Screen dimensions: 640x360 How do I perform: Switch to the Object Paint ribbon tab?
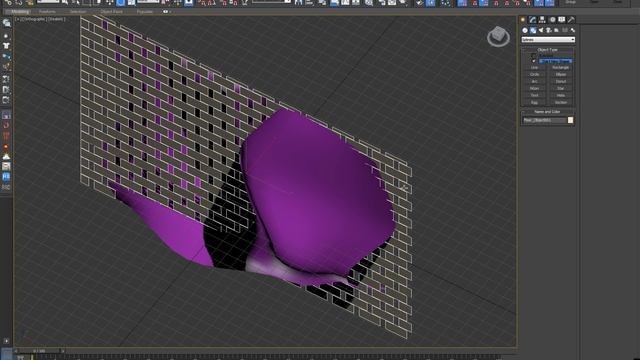111,11
